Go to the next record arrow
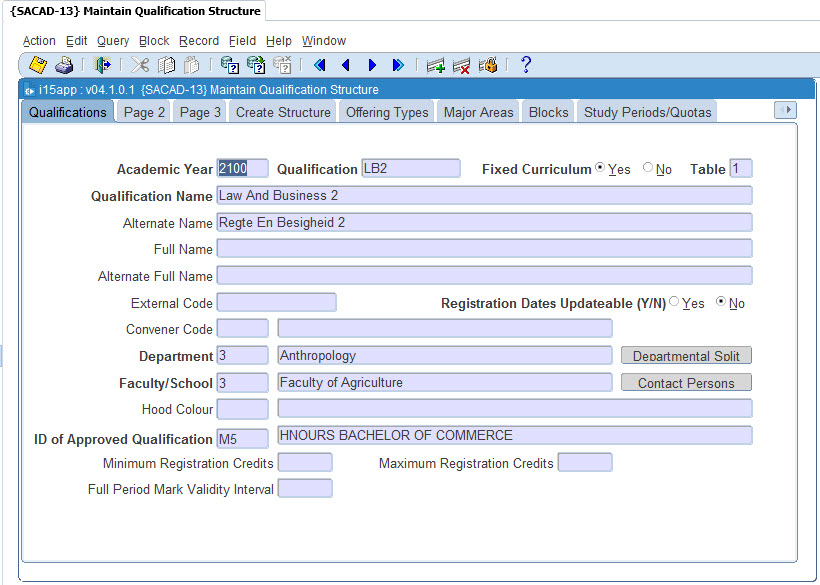Viewport: 820px width, 585px height. [372, 65]
